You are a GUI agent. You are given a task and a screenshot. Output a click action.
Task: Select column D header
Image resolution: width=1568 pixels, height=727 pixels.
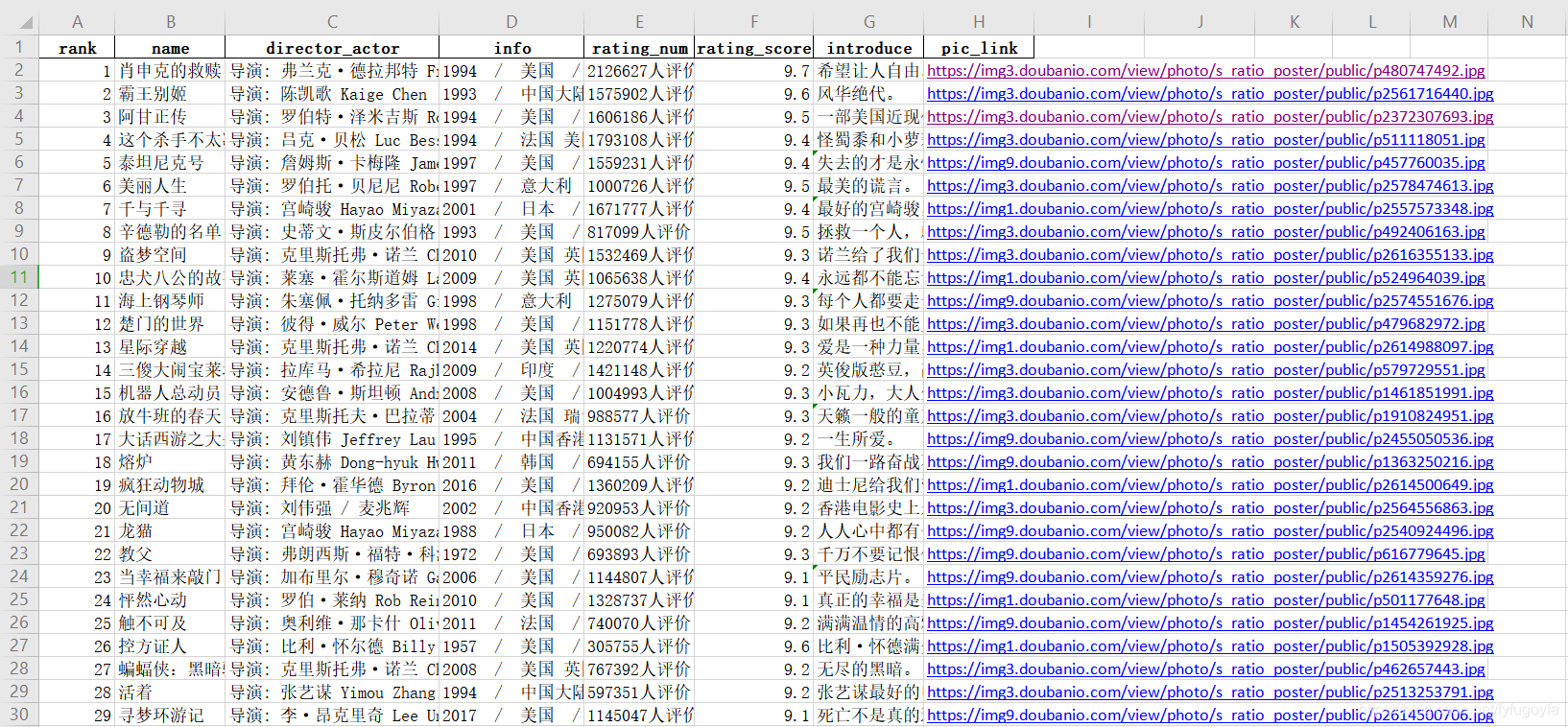tap(511, 22)
